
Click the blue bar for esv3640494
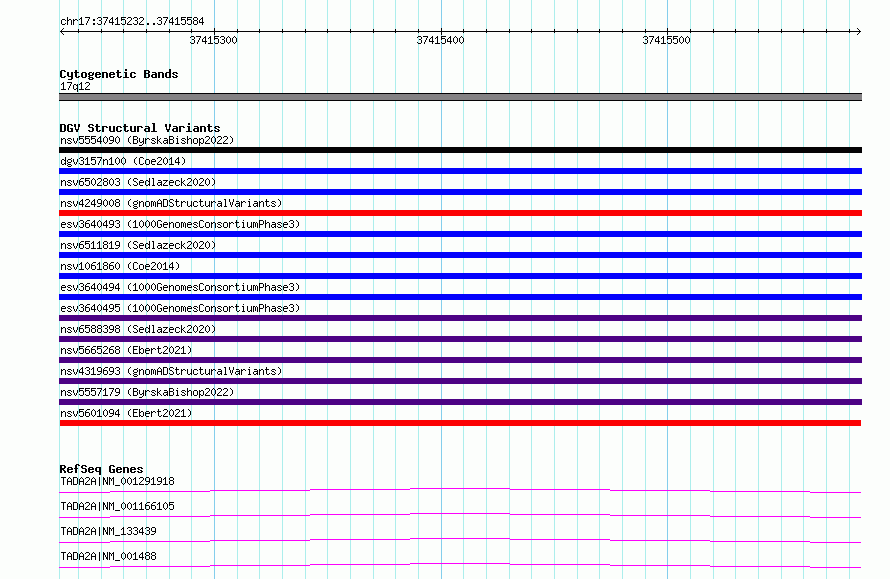click(x=460, y=297)
